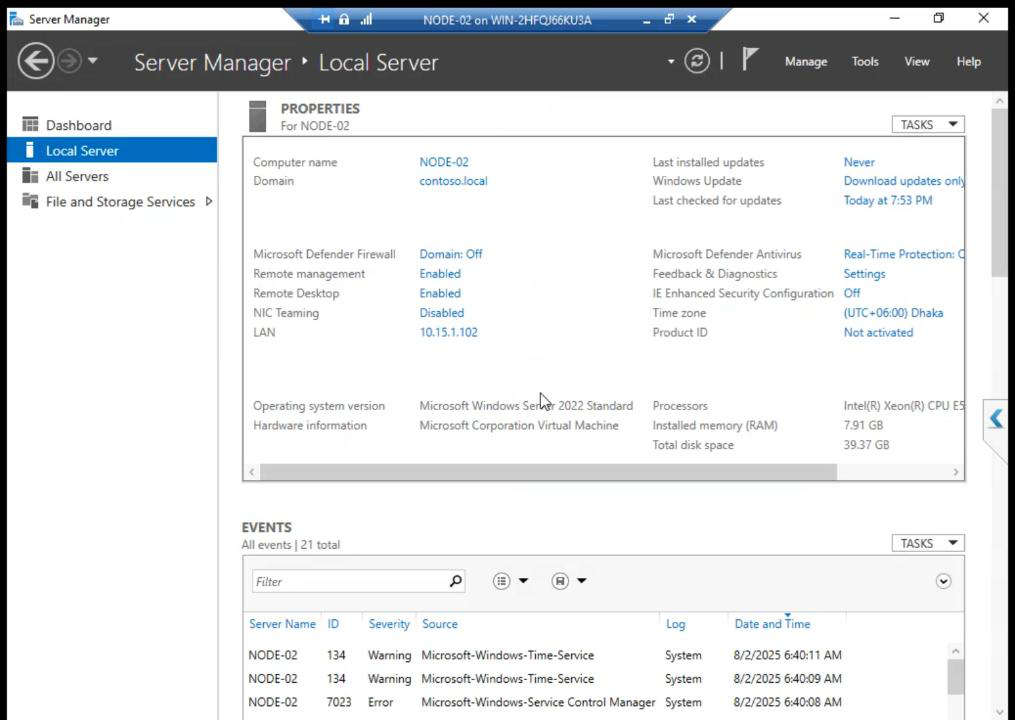Click the Filter search magnifier icon
Image resolution: width=1015 pixels, height=720 pixels.
click(x=456, y=581)
